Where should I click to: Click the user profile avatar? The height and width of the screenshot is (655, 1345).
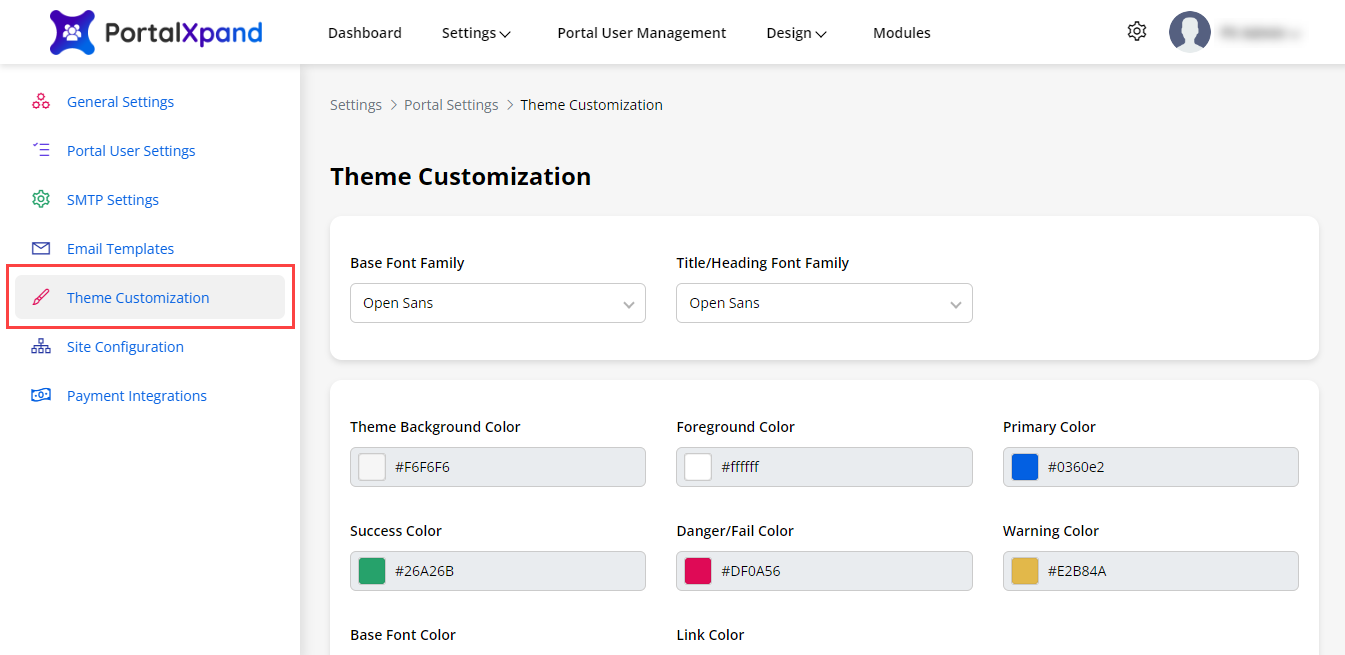coord(1189,32)
